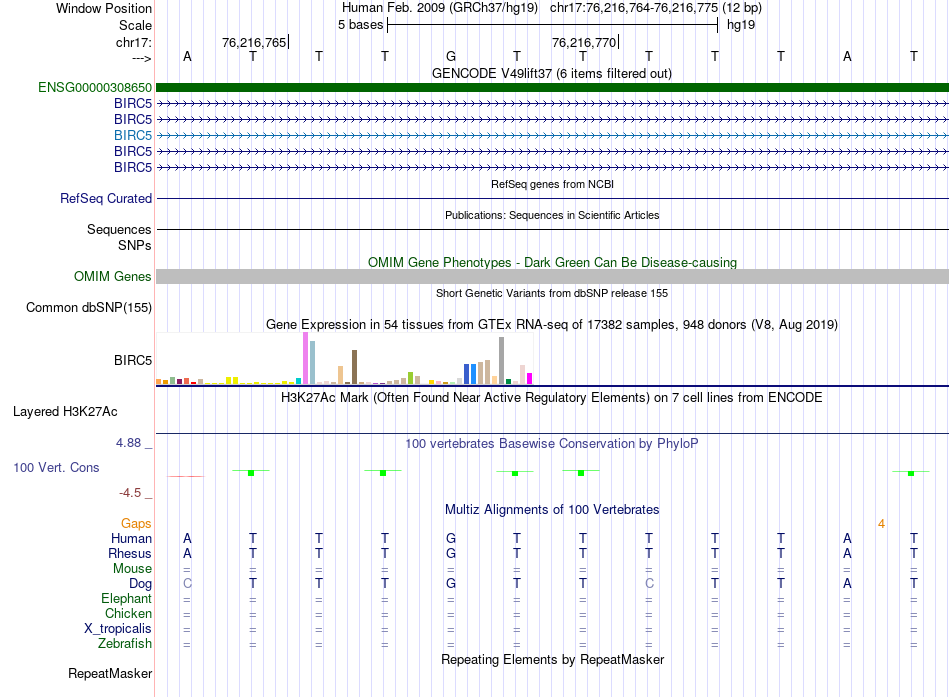Click the Elephant species label
Screen dimensions: 950x697
click(127, 599)
